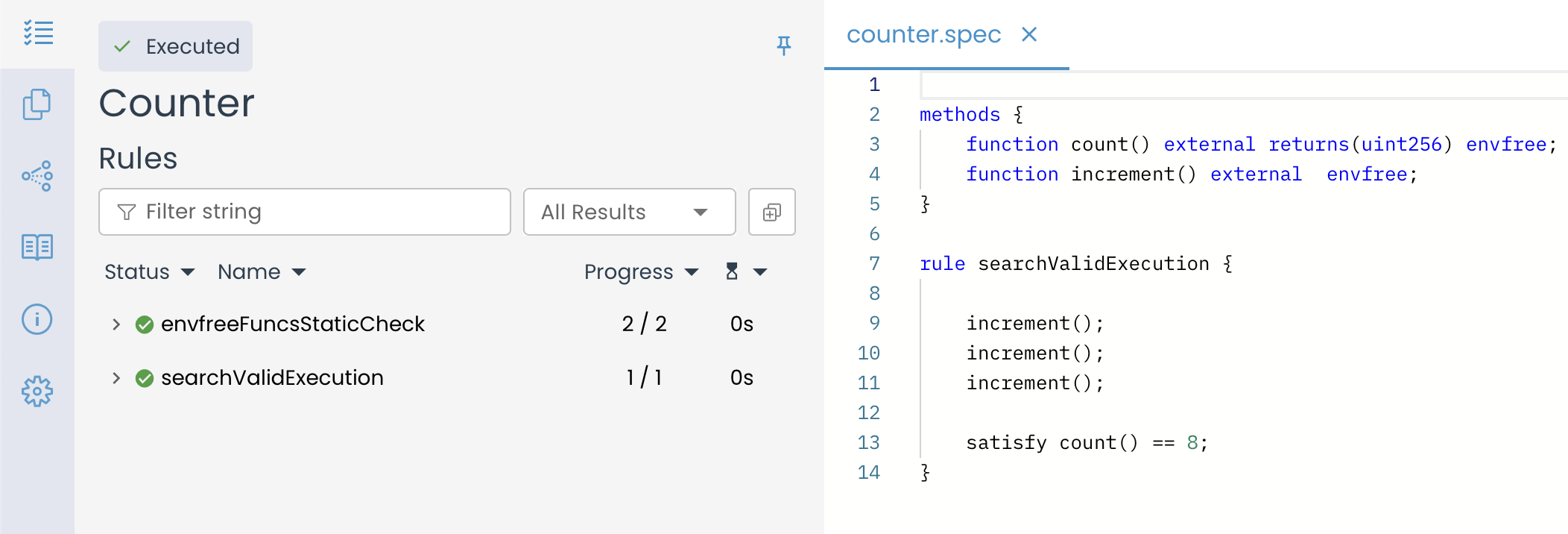
Task: Open the settings gear icon
Action: (37, 391)
